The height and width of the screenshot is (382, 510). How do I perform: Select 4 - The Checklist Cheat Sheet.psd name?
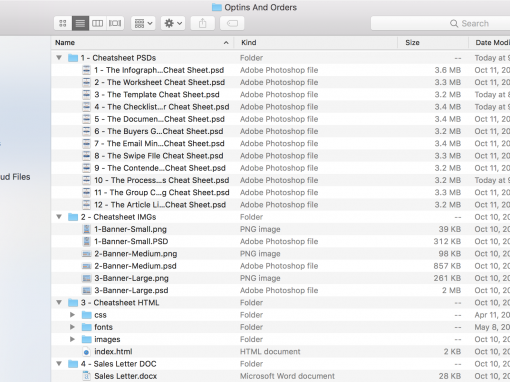pyautogui.click(x=162, y=107)
